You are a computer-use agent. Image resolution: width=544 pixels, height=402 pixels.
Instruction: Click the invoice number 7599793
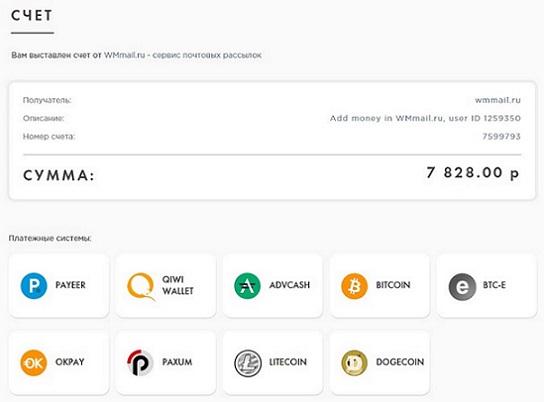[501, 136]
